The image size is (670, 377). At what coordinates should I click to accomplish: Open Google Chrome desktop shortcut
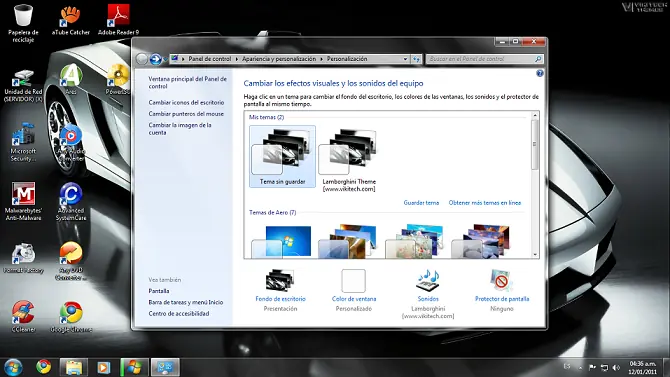(x=71, y=317)
